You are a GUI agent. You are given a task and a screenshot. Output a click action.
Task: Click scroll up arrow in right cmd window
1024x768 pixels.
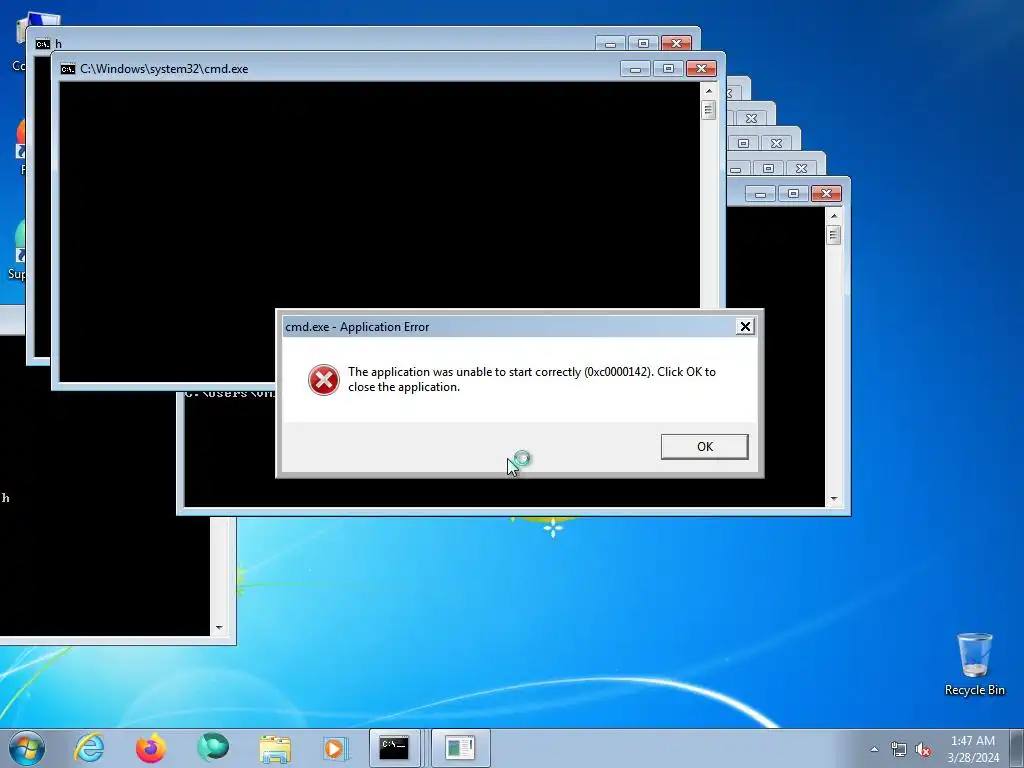coord(833,216)
